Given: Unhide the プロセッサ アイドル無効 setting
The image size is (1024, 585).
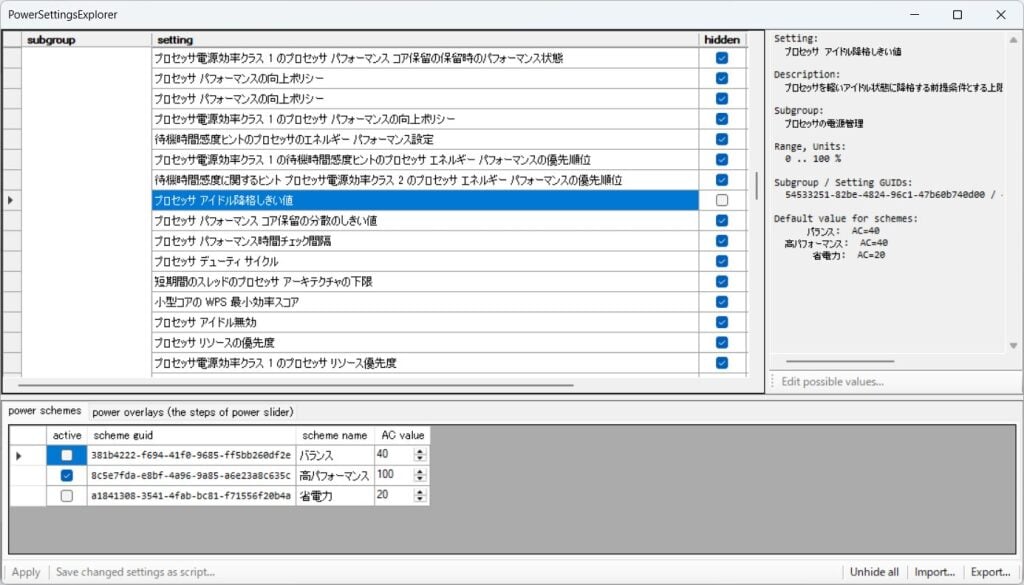Looking at the screenshot, I should click(721, 322).
